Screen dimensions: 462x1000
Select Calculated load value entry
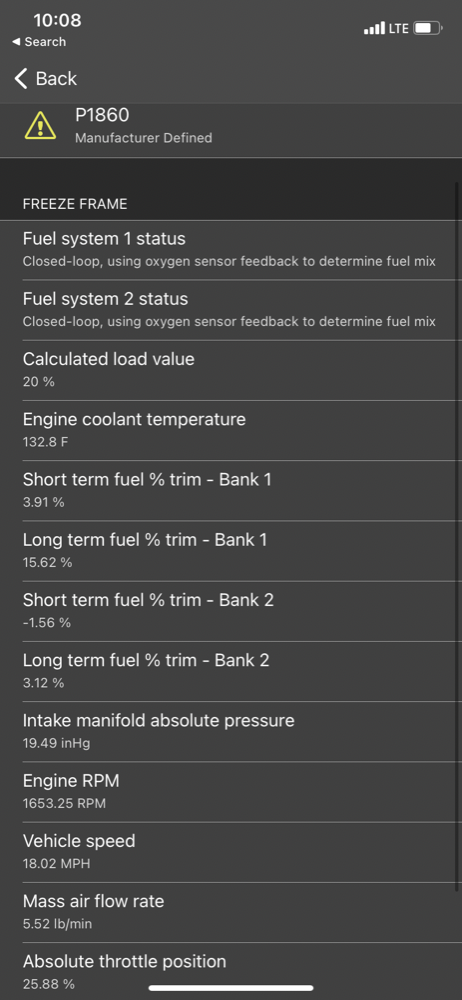tap(231, 370)
